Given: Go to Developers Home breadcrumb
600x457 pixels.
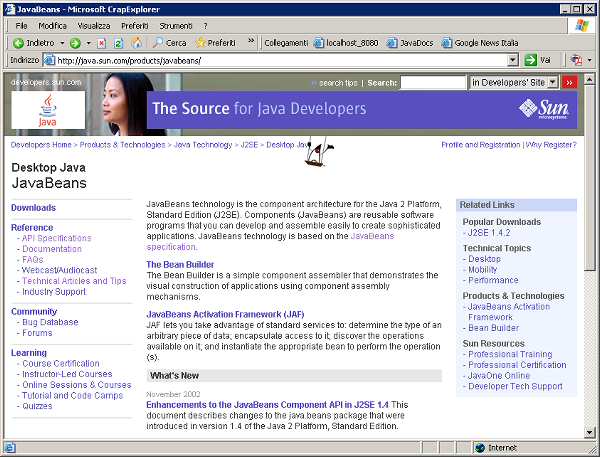Looking at the screenshot, I should pos(41,145).
